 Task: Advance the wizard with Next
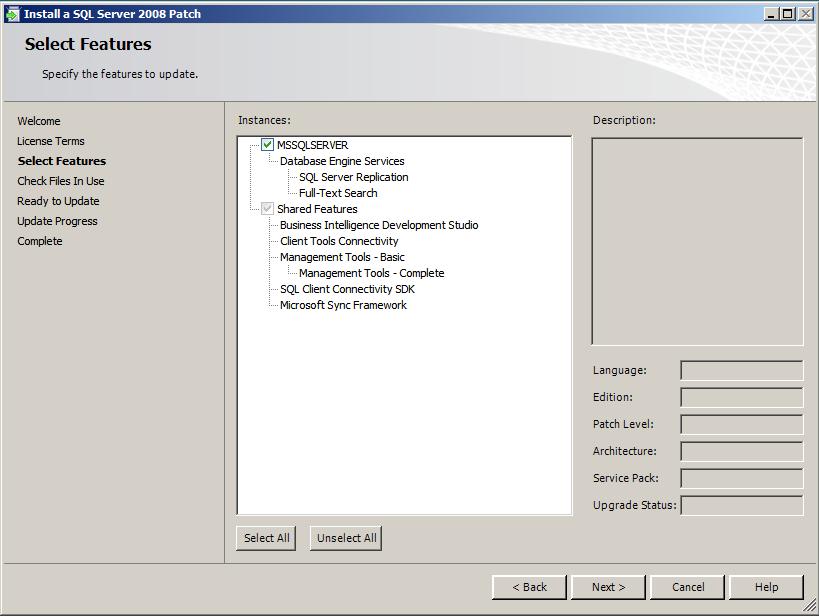point(607,587)
